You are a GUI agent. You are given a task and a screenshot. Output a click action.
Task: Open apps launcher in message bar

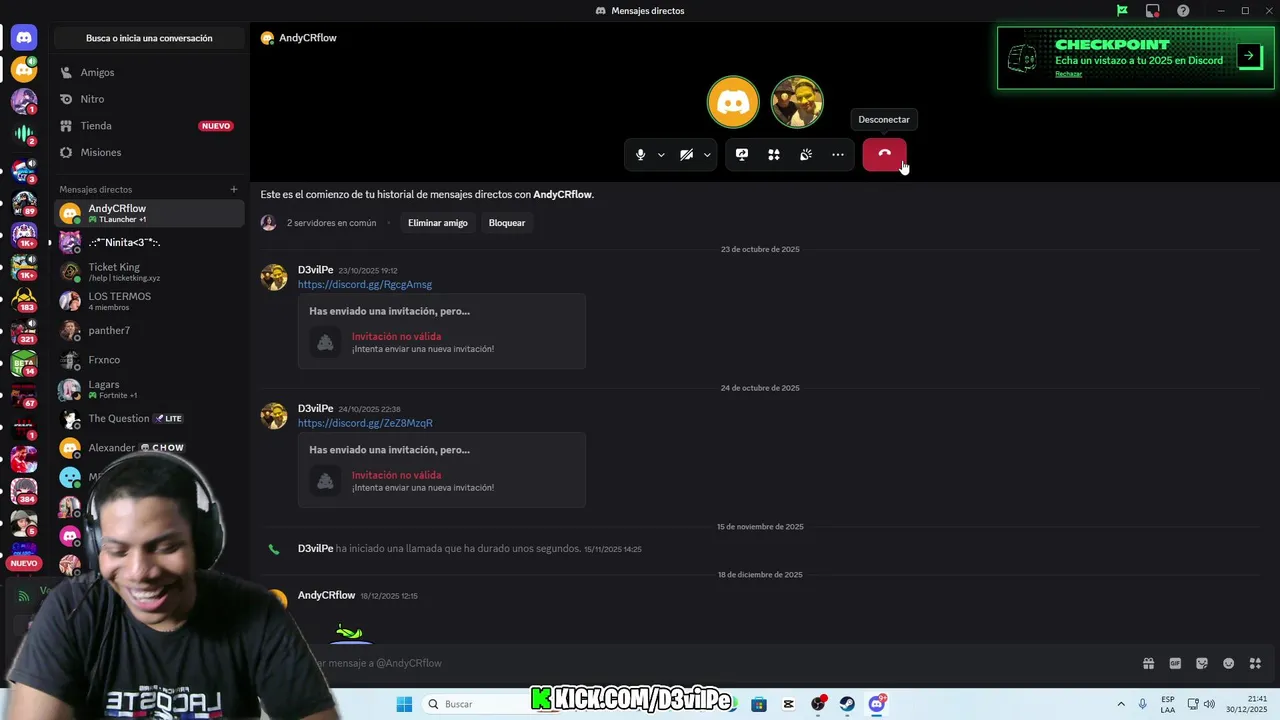[x=1256, y=663]
